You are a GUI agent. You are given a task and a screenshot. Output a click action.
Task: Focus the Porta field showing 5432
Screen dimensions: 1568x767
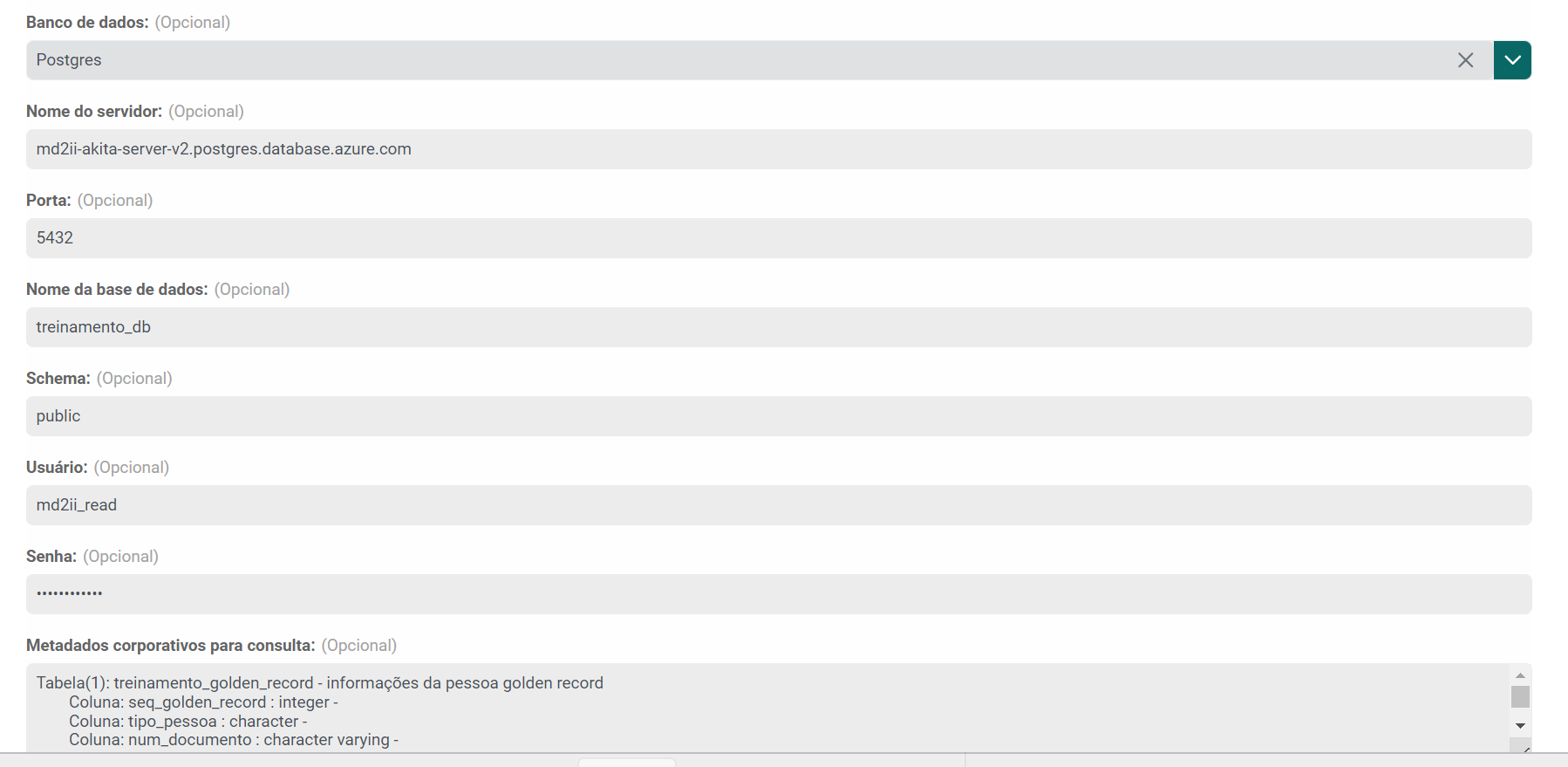(x=778, y=238)
